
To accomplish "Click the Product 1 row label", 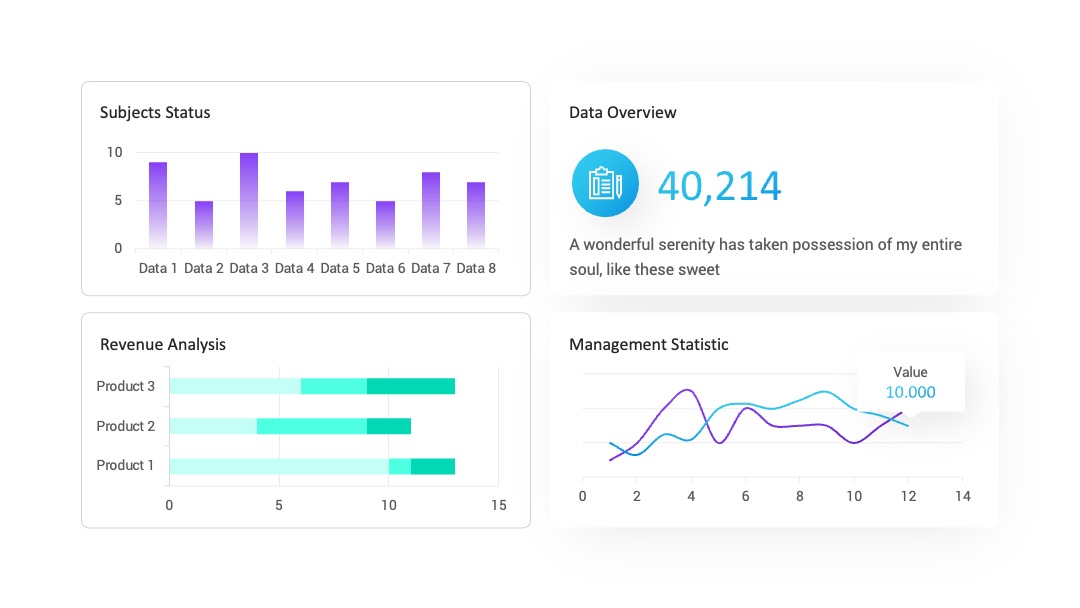I will (x=125, y=465).
